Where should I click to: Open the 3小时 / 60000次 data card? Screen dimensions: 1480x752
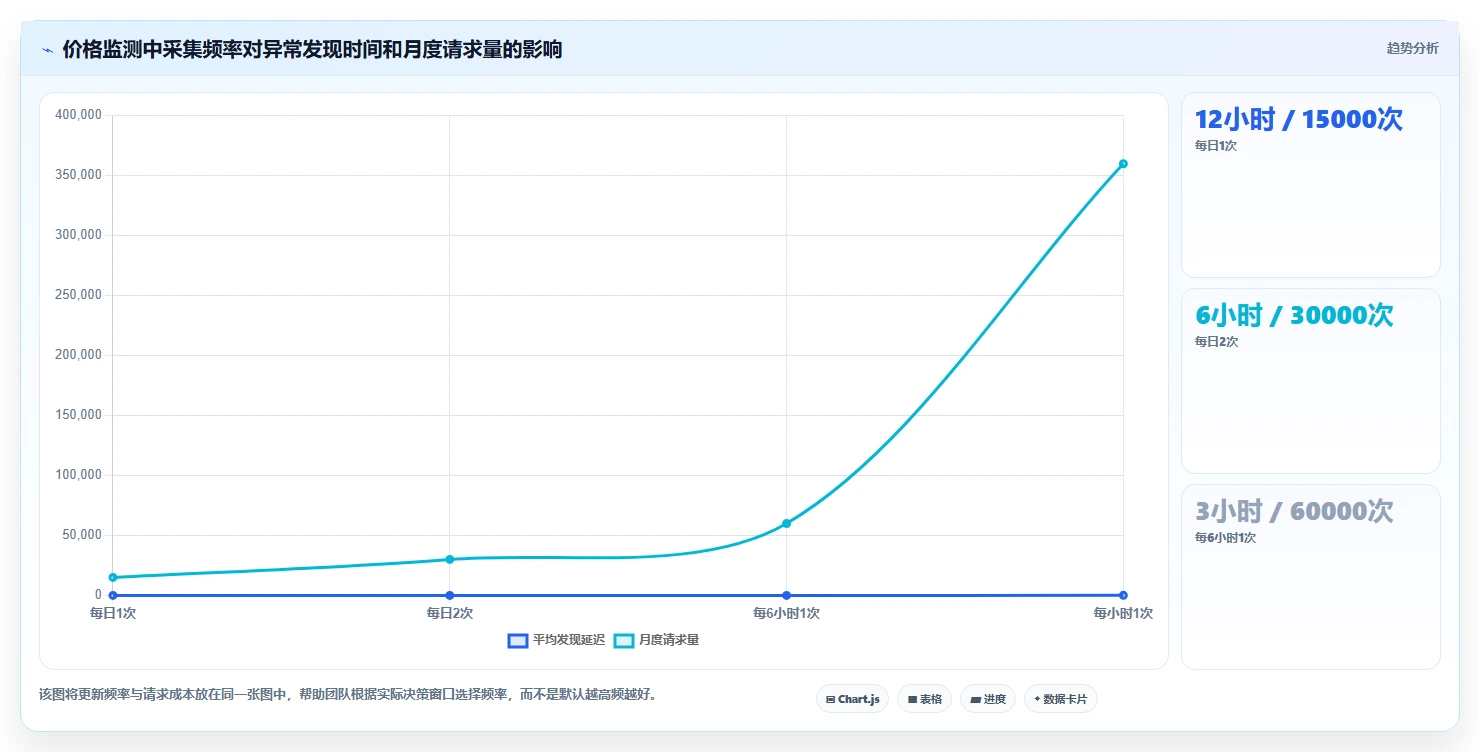click(1310, 577)
